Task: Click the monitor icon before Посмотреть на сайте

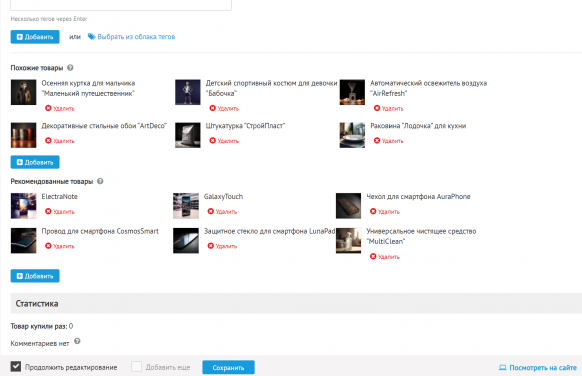Action: [503, 367]
